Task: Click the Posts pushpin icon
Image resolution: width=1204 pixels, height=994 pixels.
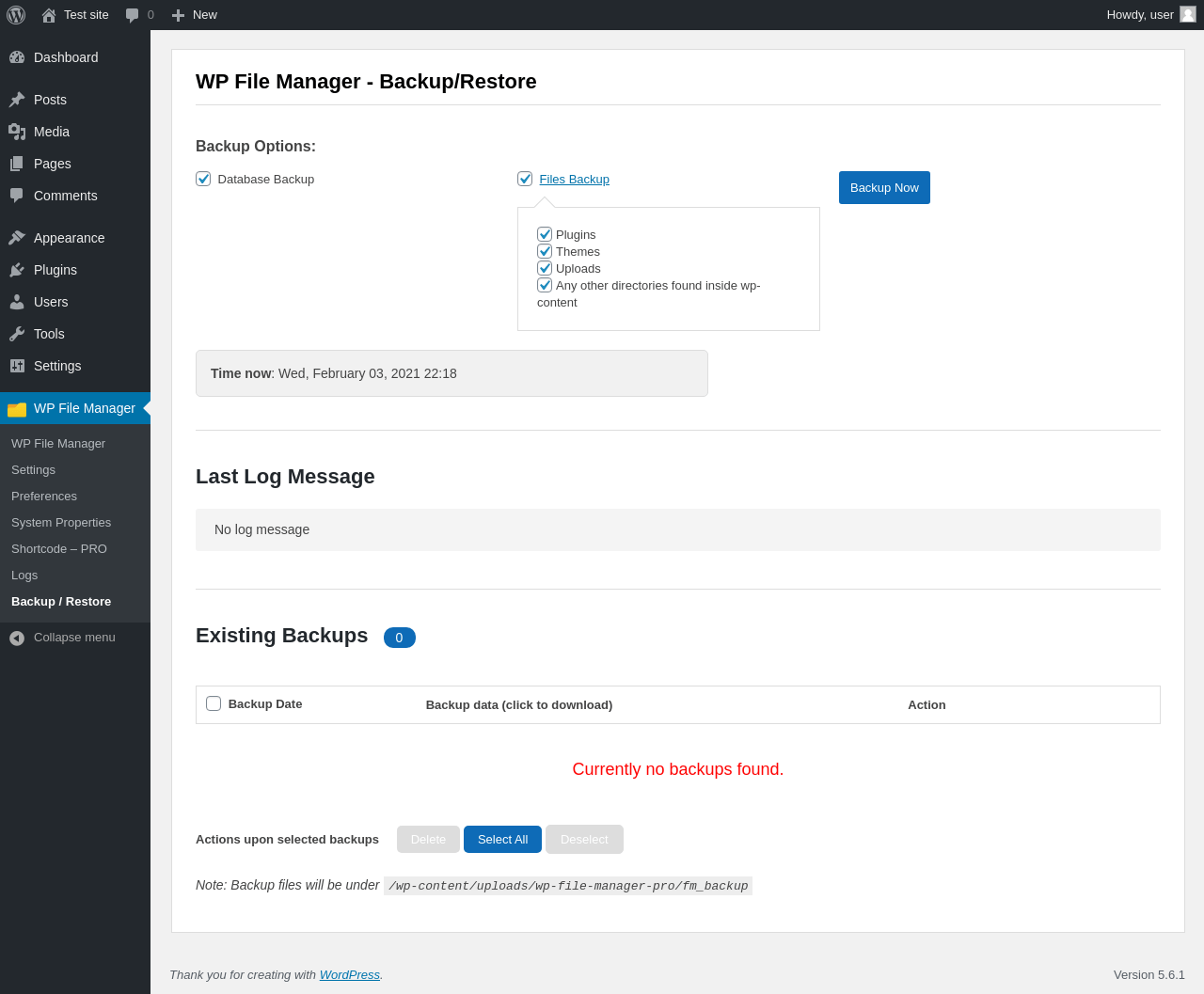Action: pyautogui.click(x=17, y=100)
